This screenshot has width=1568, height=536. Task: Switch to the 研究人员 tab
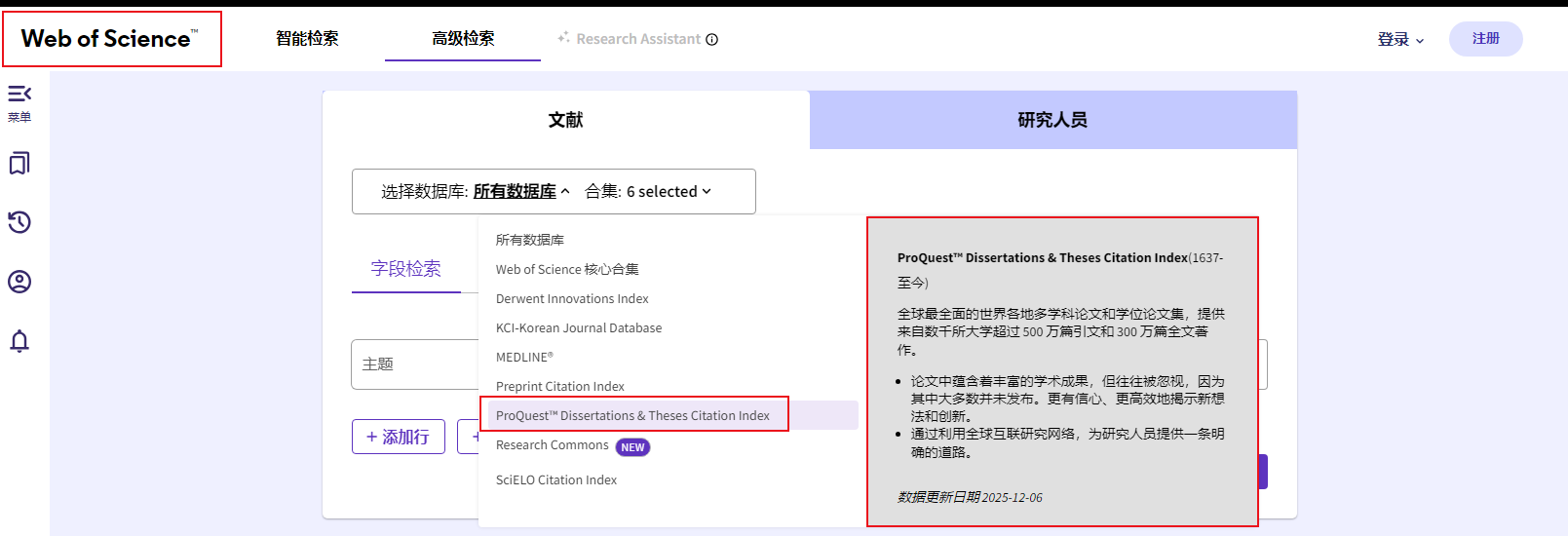(x=1052, y=120)
